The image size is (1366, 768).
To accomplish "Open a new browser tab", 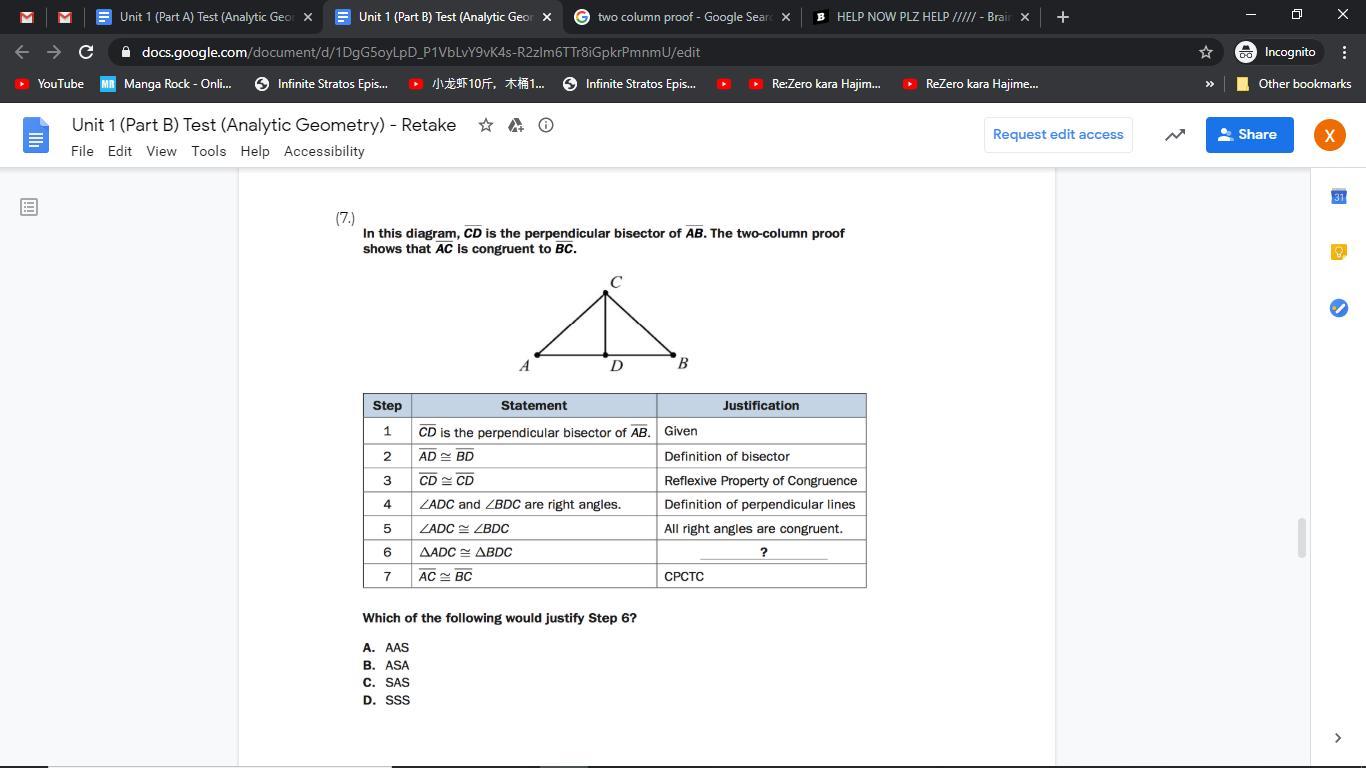I will (1063, 17).
